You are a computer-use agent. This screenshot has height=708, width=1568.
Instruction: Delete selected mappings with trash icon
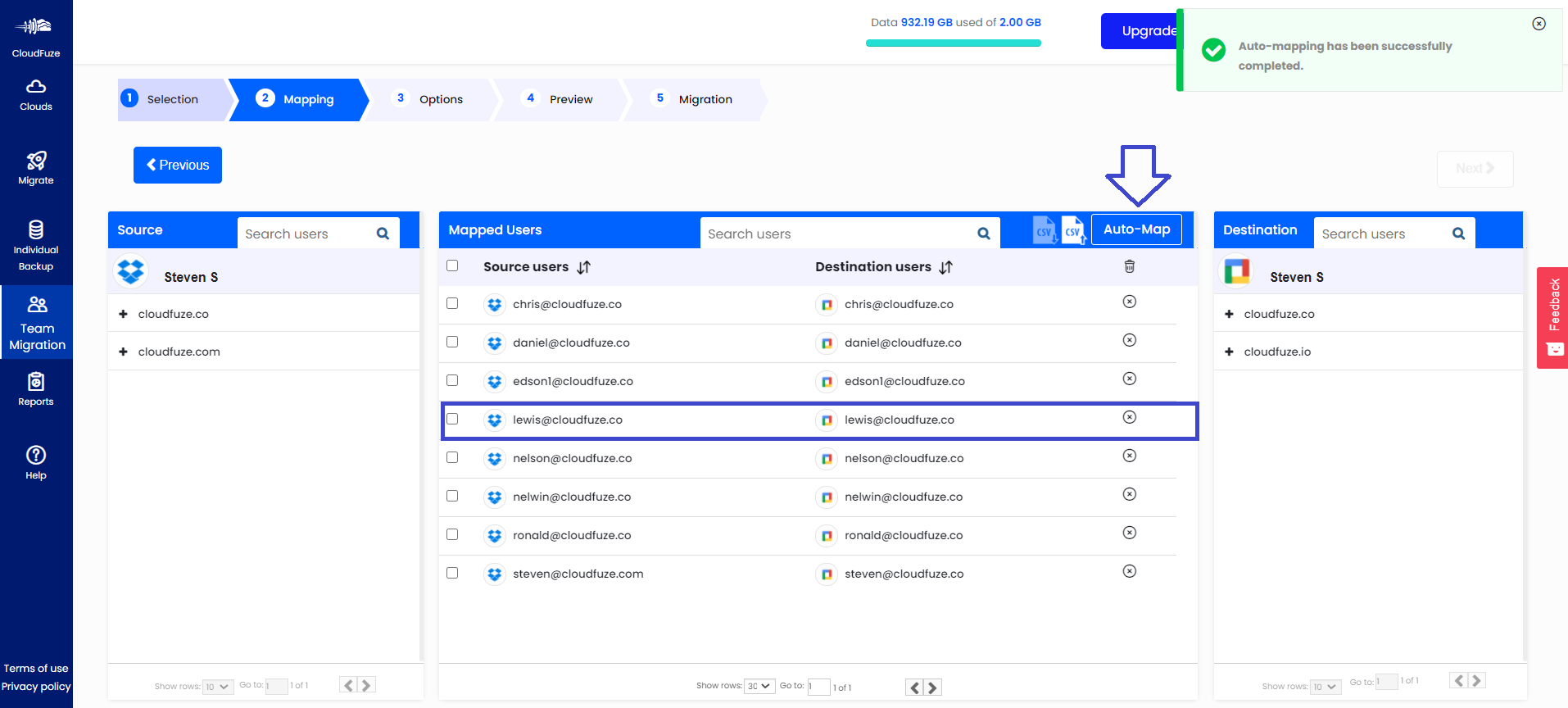[x=1129, y=266]
